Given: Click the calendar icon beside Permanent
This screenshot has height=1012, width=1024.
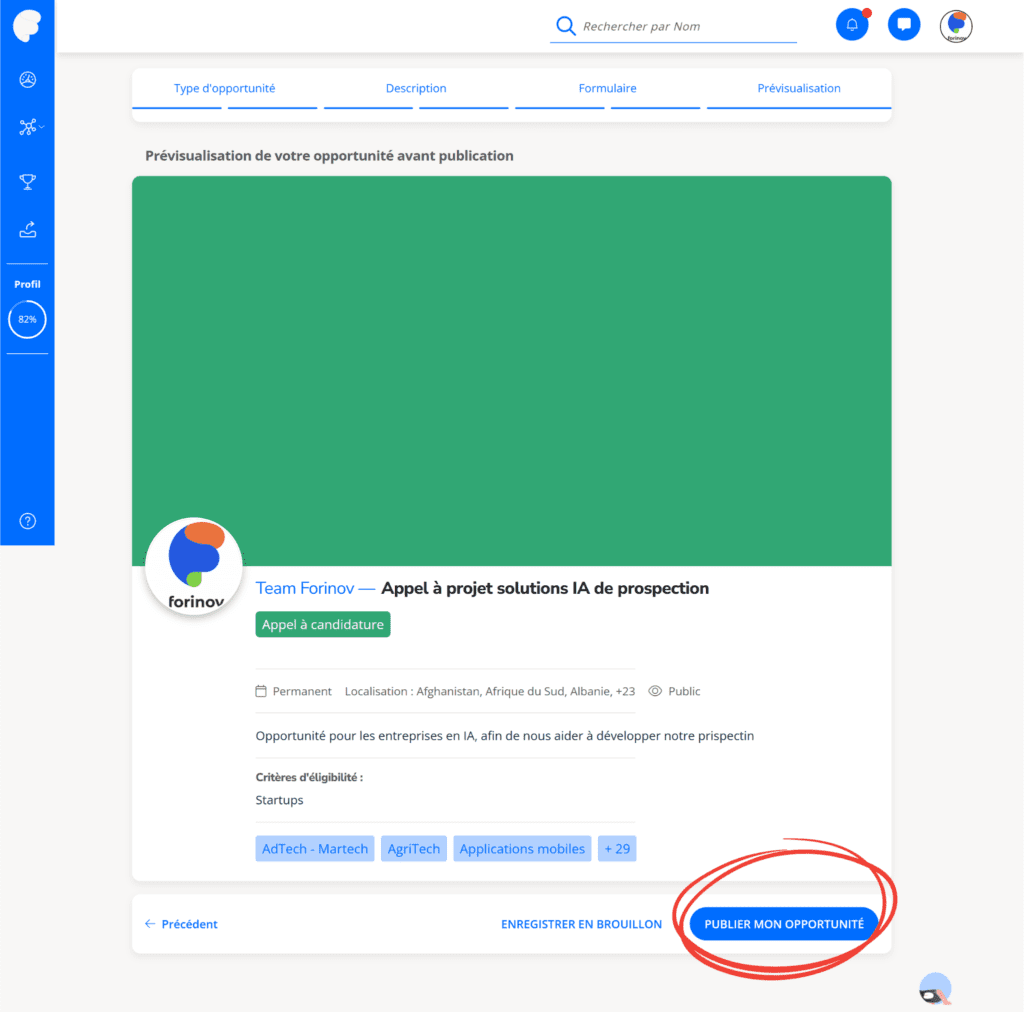Looking at the screenshot, I should (261, 691).
